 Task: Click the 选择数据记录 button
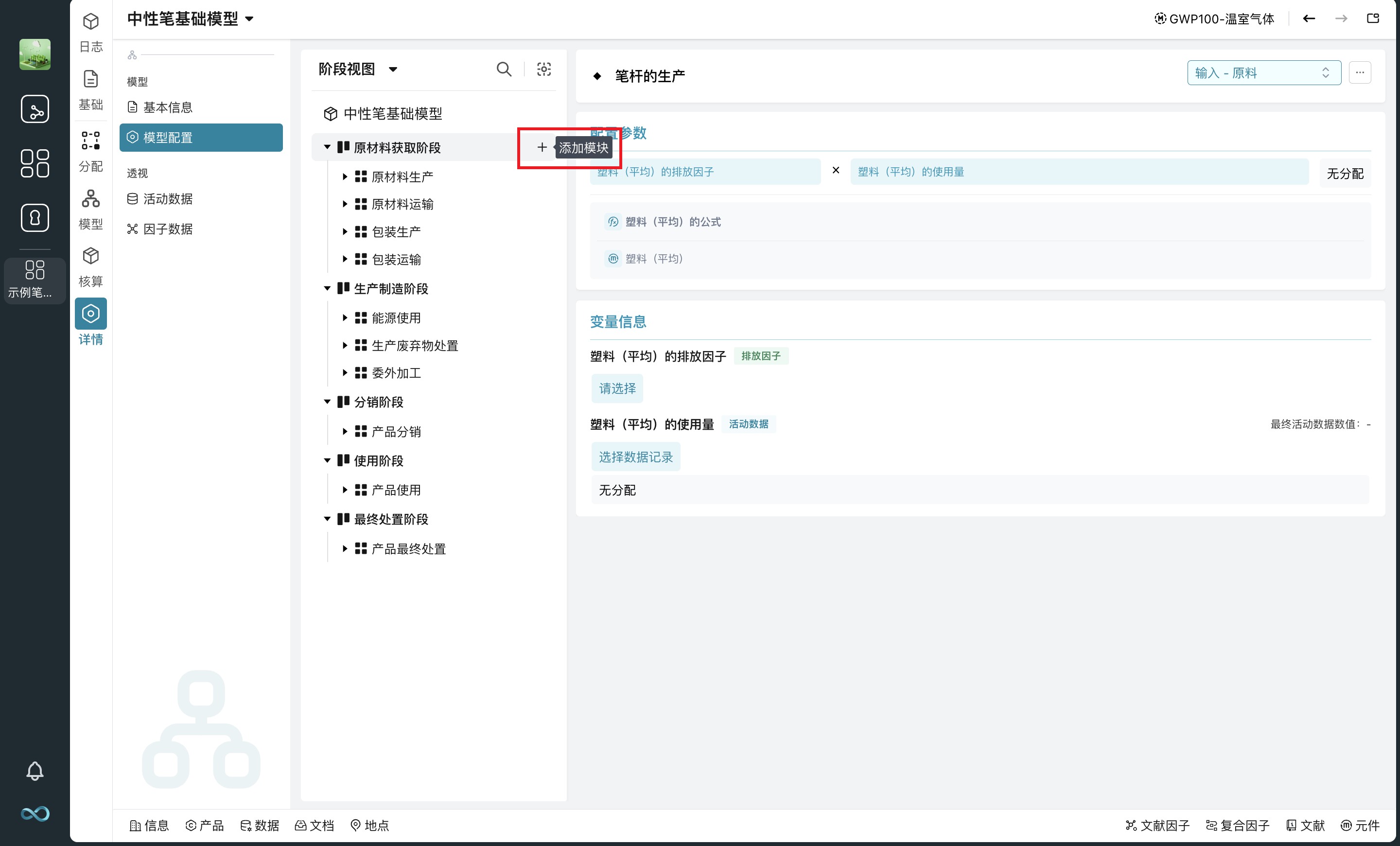(635, 457)
